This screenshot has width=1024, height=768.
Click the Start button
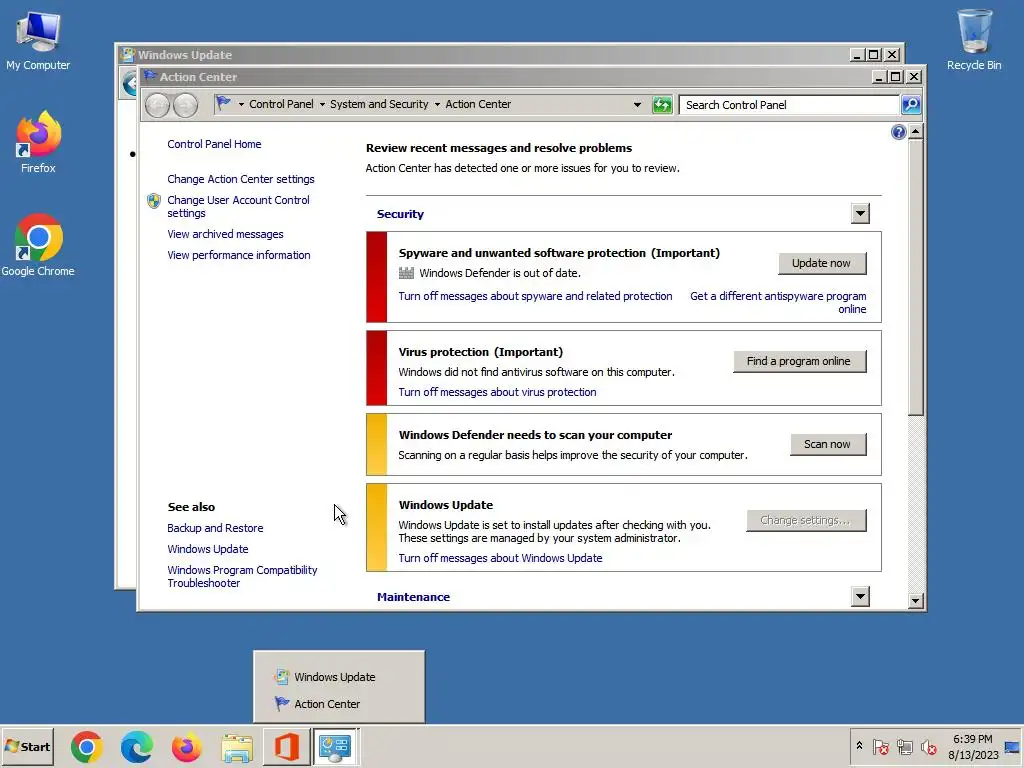[27, 746]
